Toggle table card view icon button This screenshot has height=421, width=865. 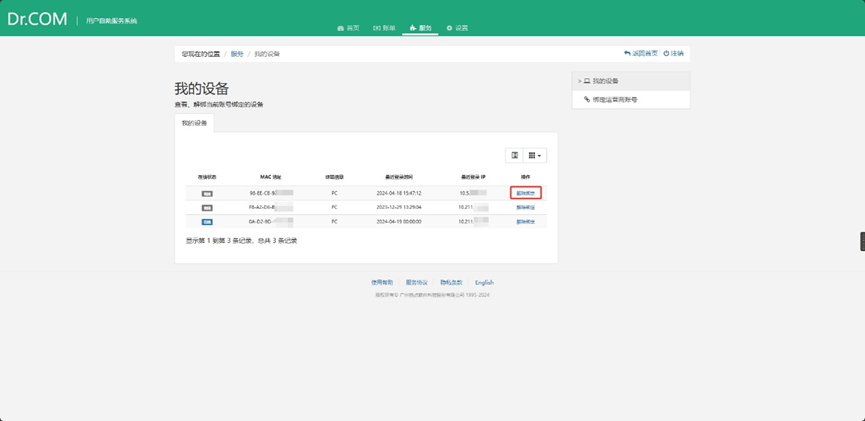(x=514, y=155)
